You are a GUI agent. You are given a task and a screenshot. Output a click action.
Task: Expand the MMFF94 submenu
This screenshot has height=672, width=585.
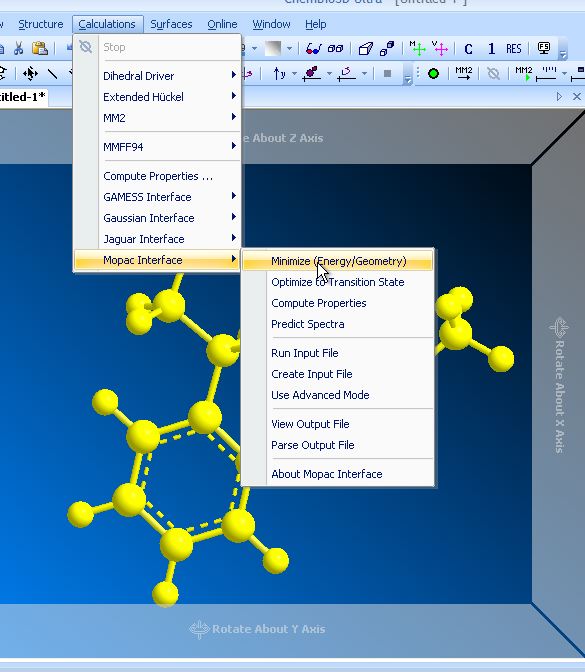[x=157, y=147]
